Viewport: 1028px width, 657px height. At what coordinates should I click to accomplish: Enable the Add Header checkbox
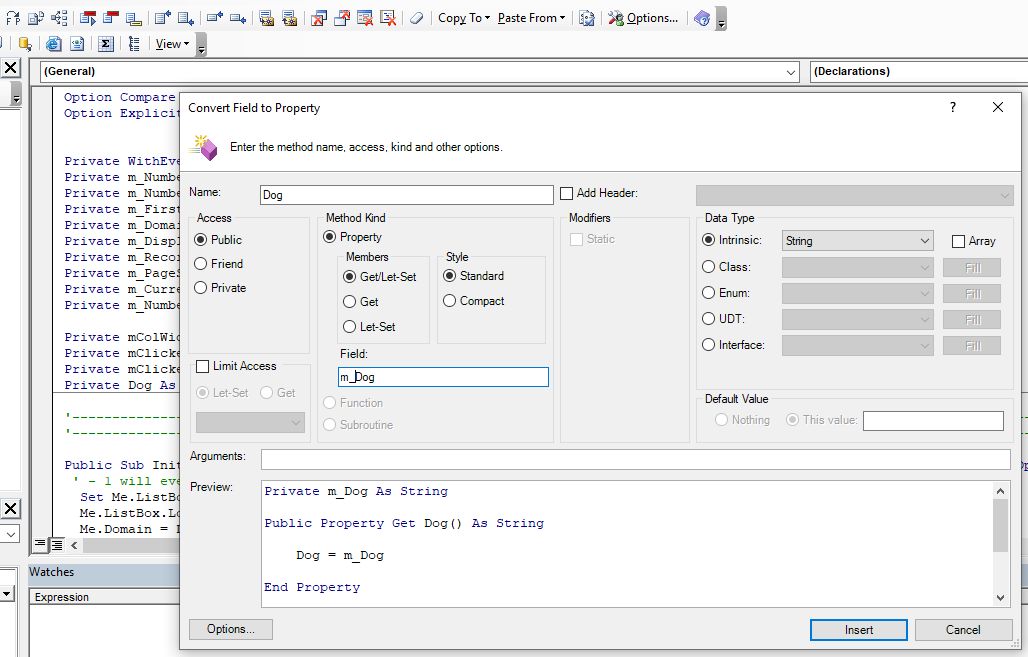(x=566, y=193)
